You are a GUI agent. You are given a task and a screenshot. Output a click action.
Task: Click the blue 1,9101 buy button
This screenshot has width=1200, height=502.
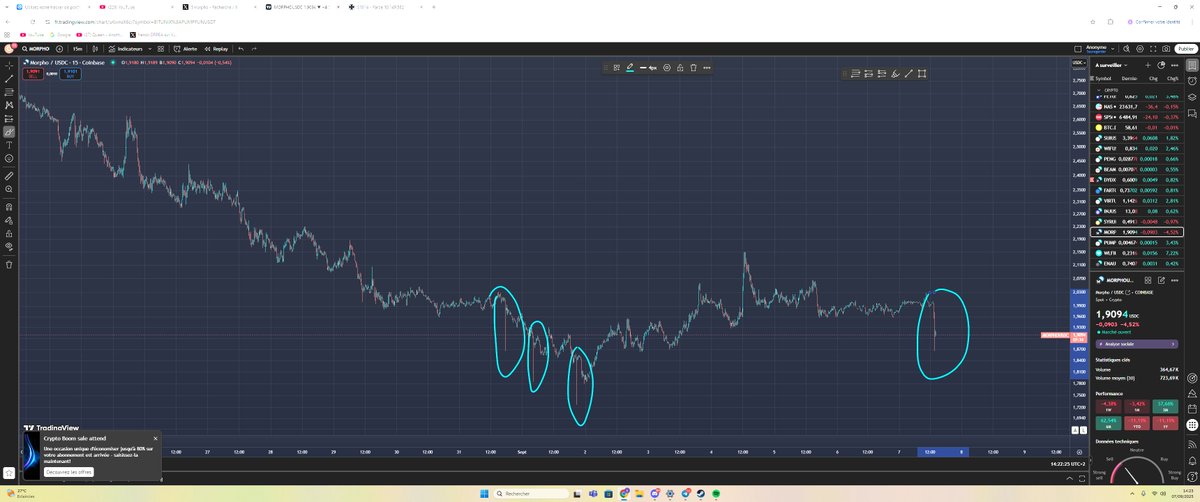70,73
